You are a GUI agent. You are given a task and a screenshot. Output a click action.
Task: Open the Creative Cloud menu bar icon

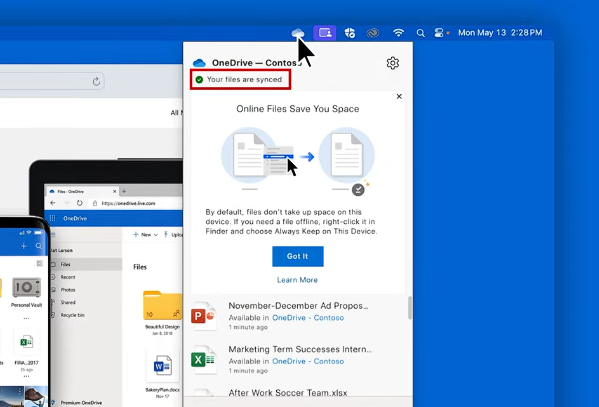coord(372,33)
